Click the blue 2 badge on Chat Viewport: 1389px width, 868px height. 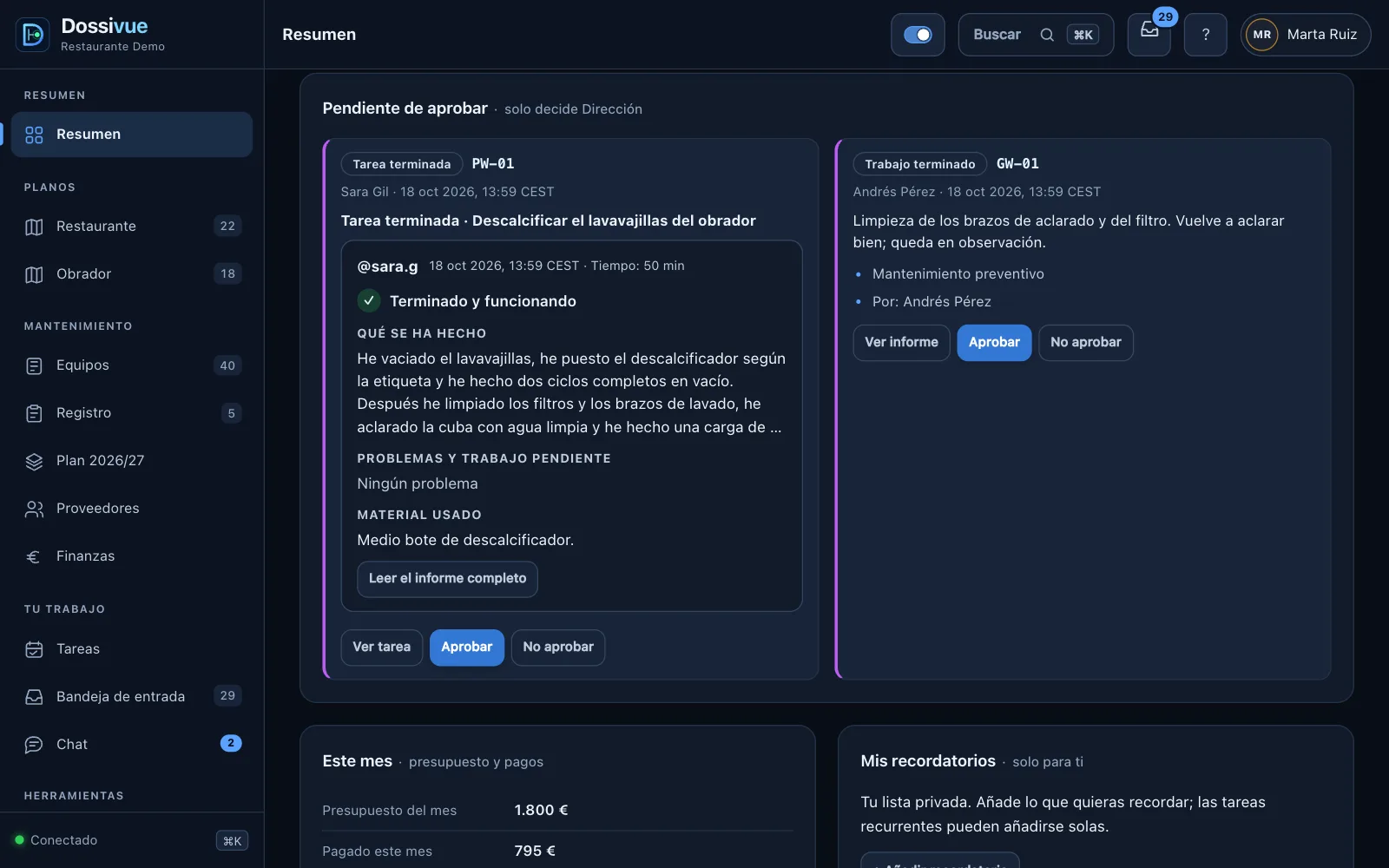pos(231,744)
